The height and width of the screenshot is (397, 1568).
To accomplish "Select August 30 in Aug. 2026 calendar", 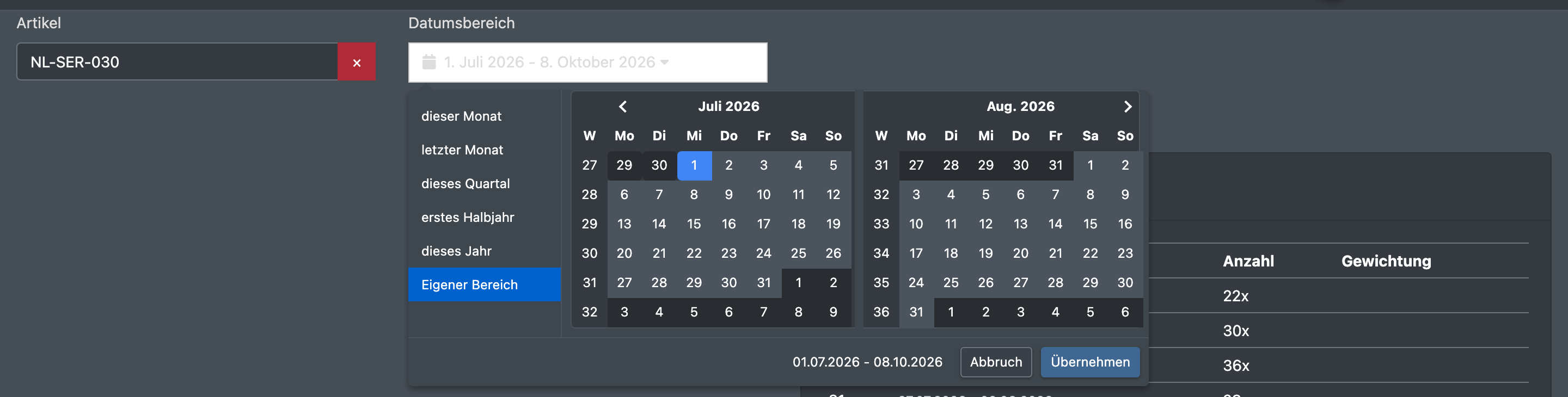I will coord(1125,283).
